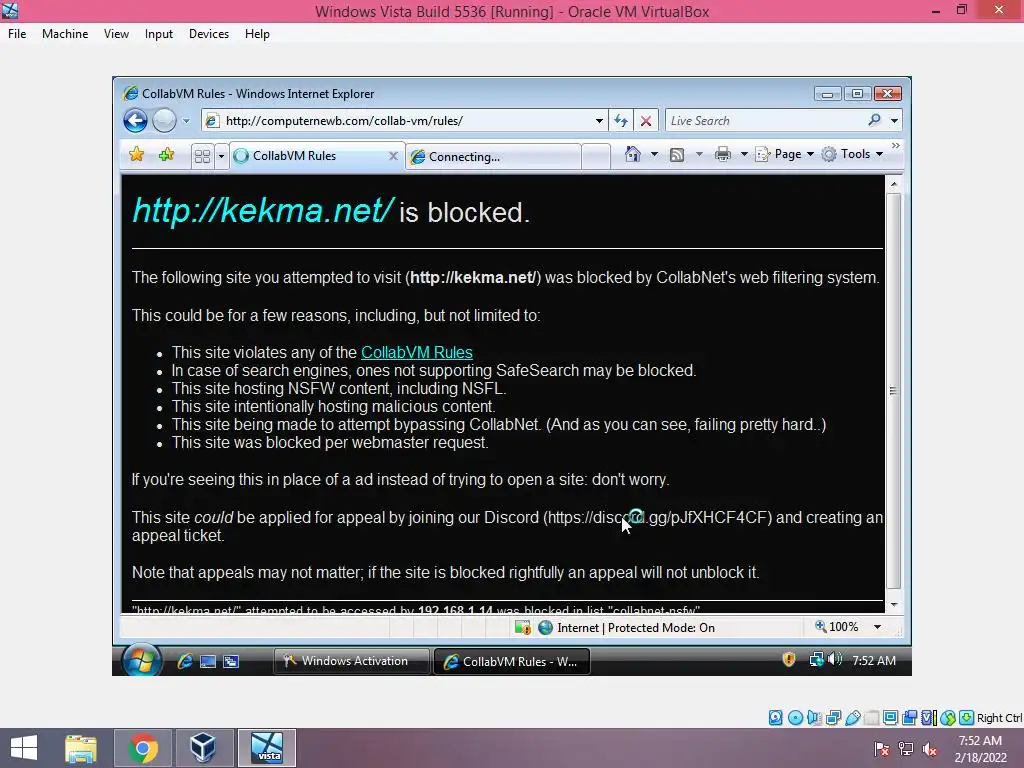This screenshot has width=1024, height=768.
Task: Follow the CollabVM Rules hyperlink
Action: point(417,353)
